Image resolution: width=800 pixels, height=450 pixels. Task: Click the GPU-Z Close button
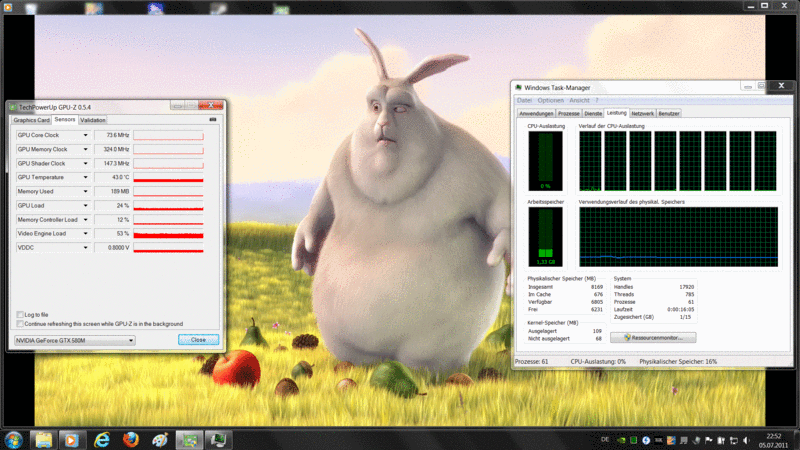coord(198,340)
